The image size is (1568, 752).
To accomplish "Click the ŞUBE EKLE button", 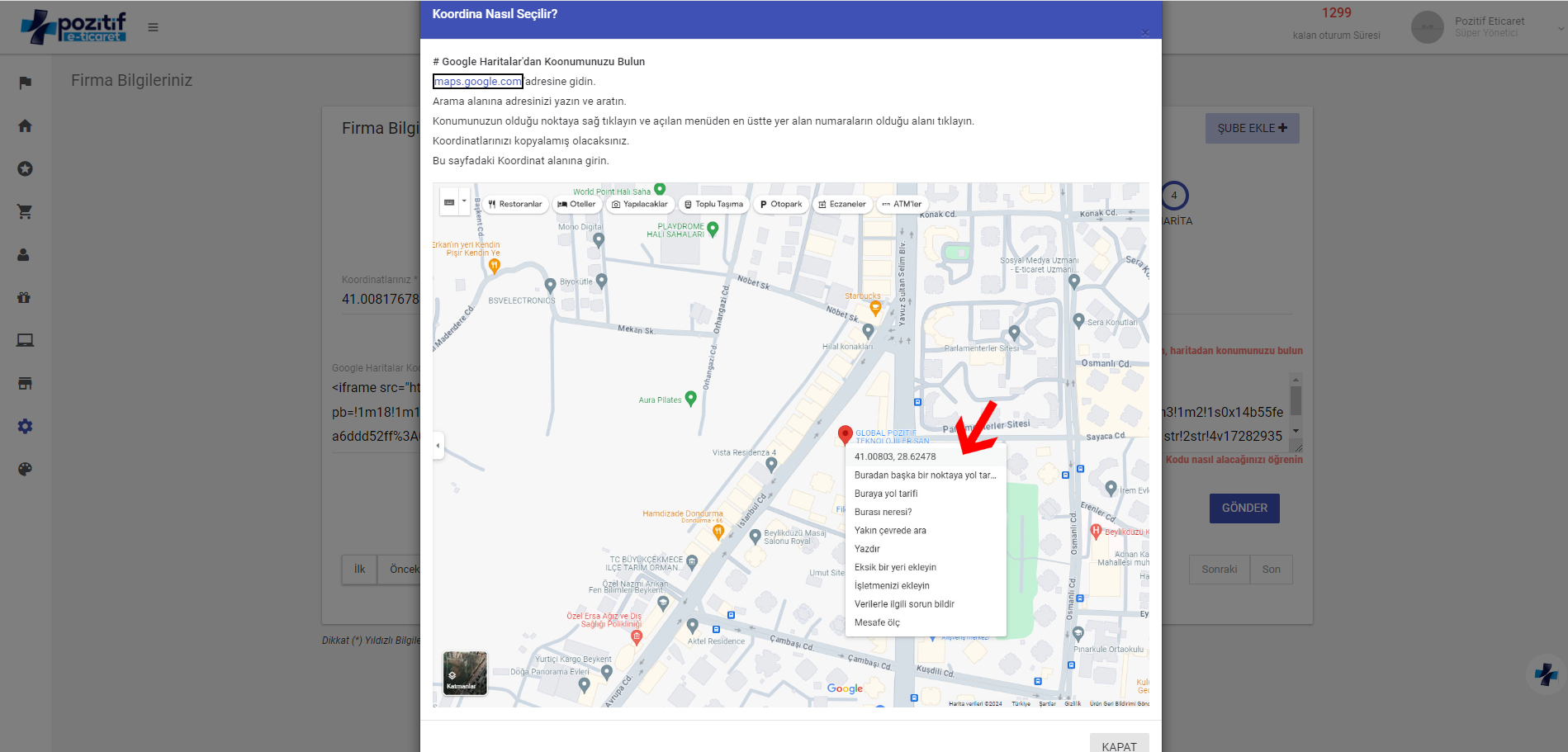I will click(1252, 128).
